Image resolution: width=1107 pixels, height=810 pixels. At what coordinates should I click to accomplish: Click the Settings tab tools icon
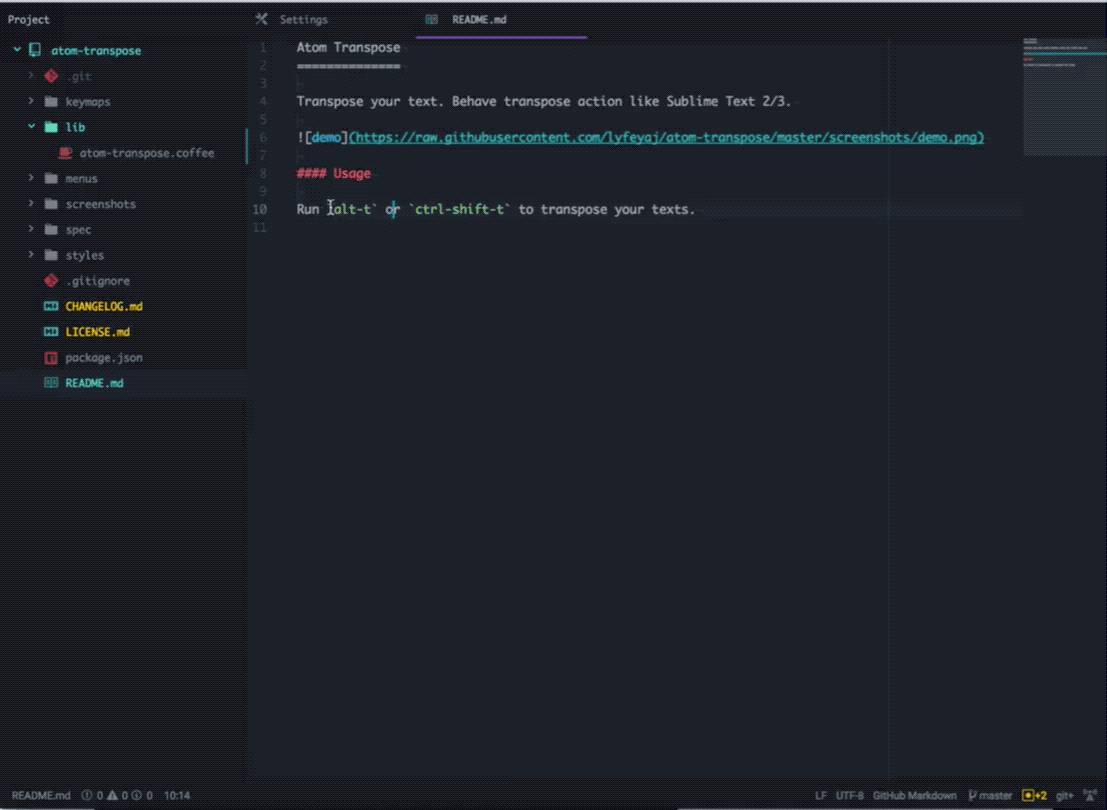pos(261,19)
